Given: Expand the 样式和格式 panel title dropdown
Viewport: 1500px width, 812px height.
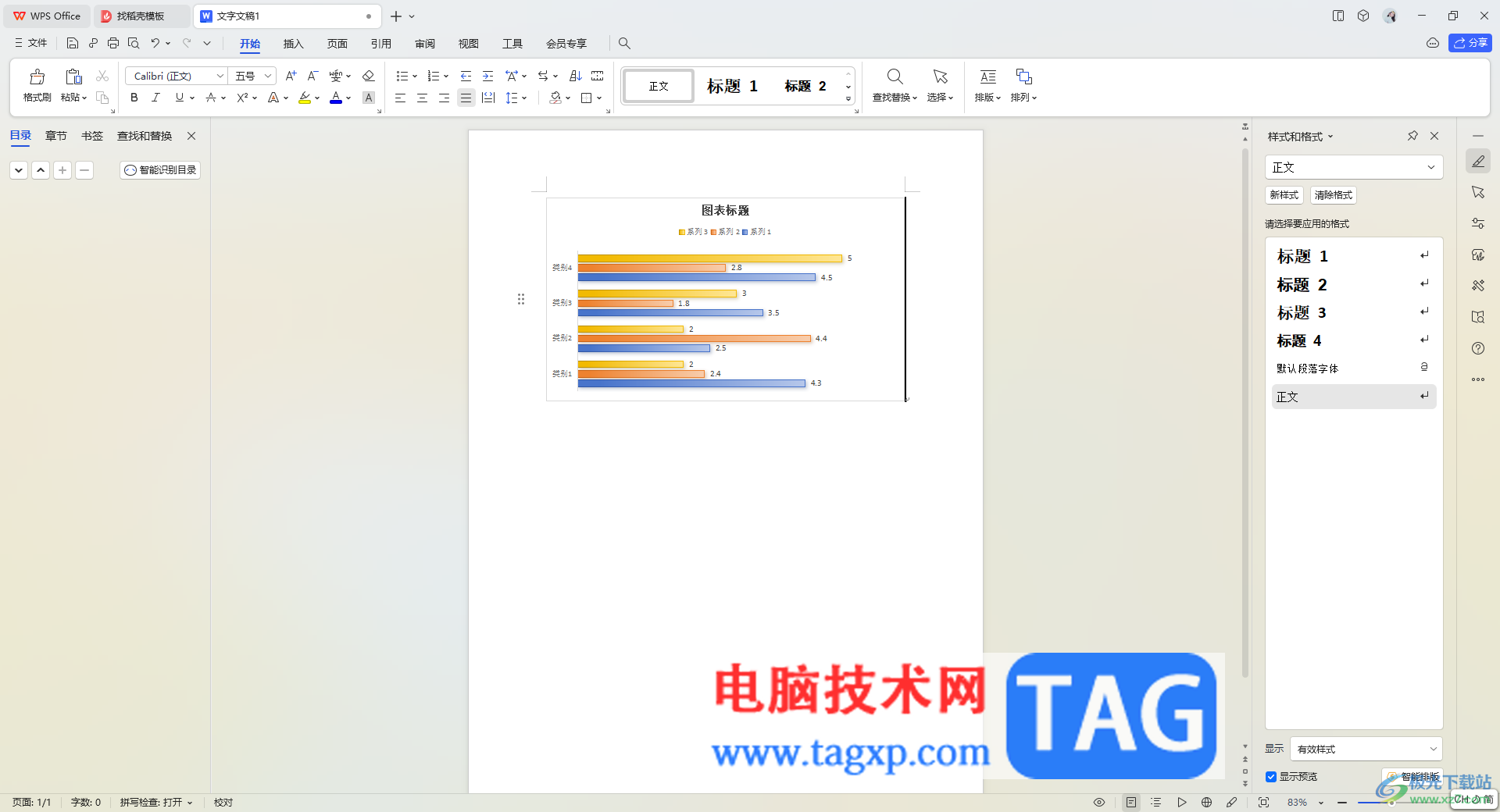Looking at the screenshot, I should [x=1330, y=137].
